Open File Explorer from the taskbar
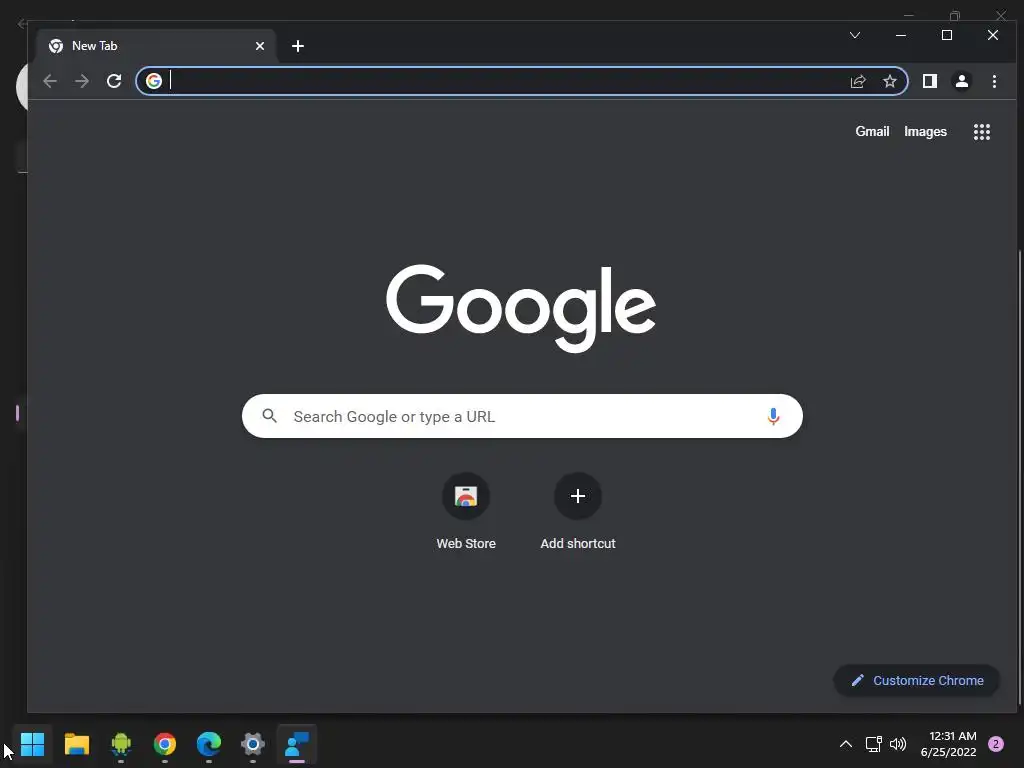1024x768 pixels. (x=76, y=744)
